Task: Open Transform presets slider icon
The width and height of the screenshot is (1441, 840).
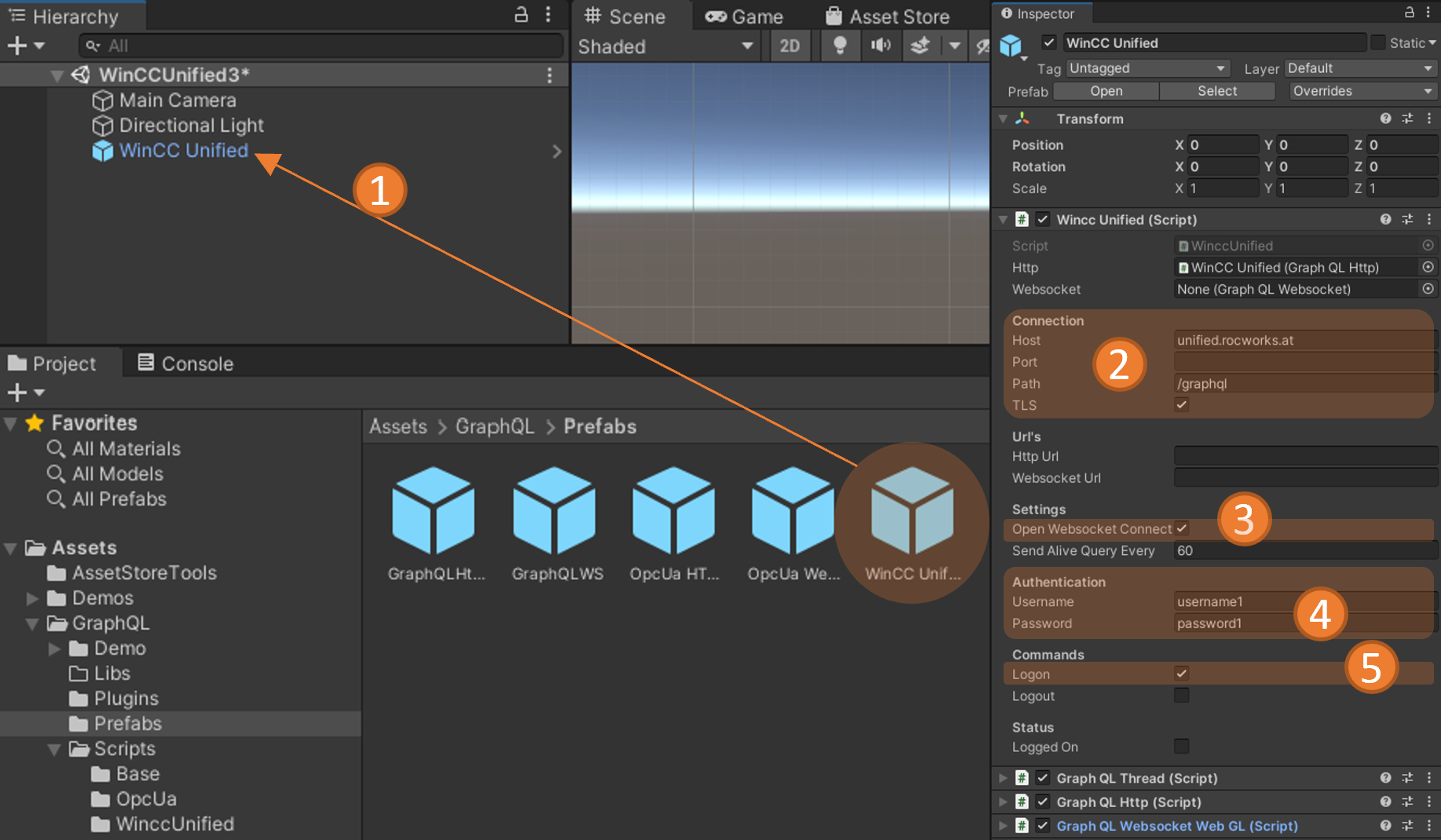Action: click(x=1407, y=119)
